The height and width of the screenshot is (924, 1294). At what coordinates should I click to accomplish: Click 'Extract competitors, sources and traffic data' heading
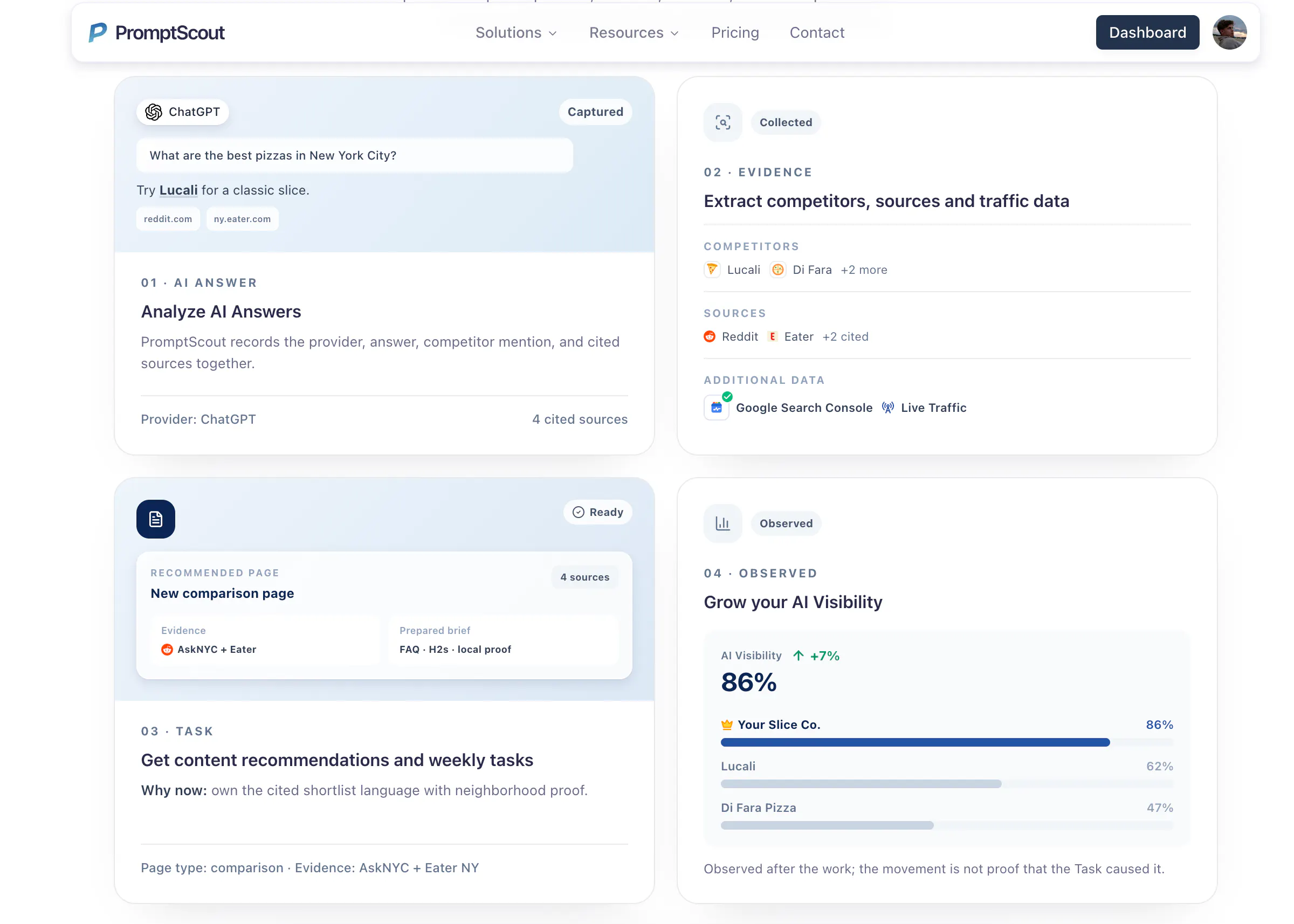(886, 201)
